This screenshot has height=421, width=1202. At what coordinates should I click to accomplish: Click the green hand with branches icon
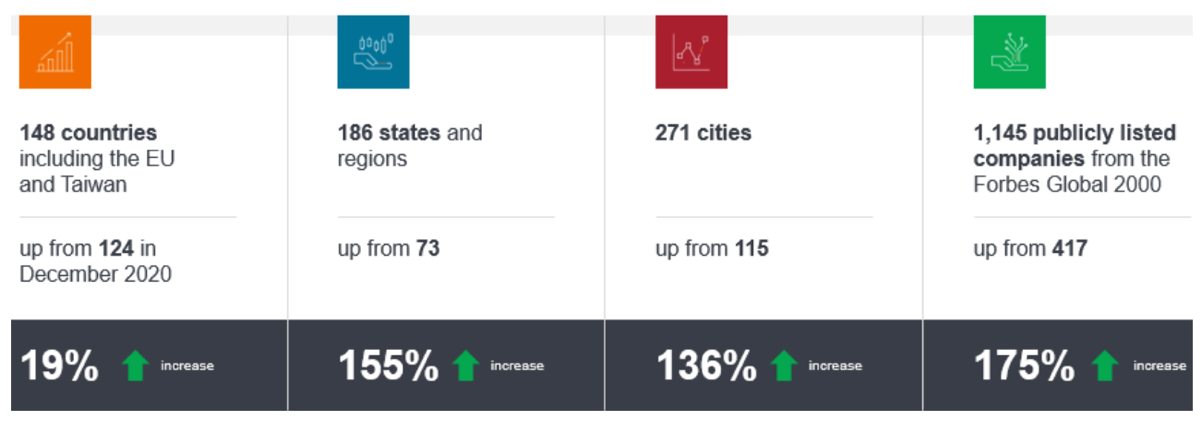pyautogui.click(x=1010, y=52)
